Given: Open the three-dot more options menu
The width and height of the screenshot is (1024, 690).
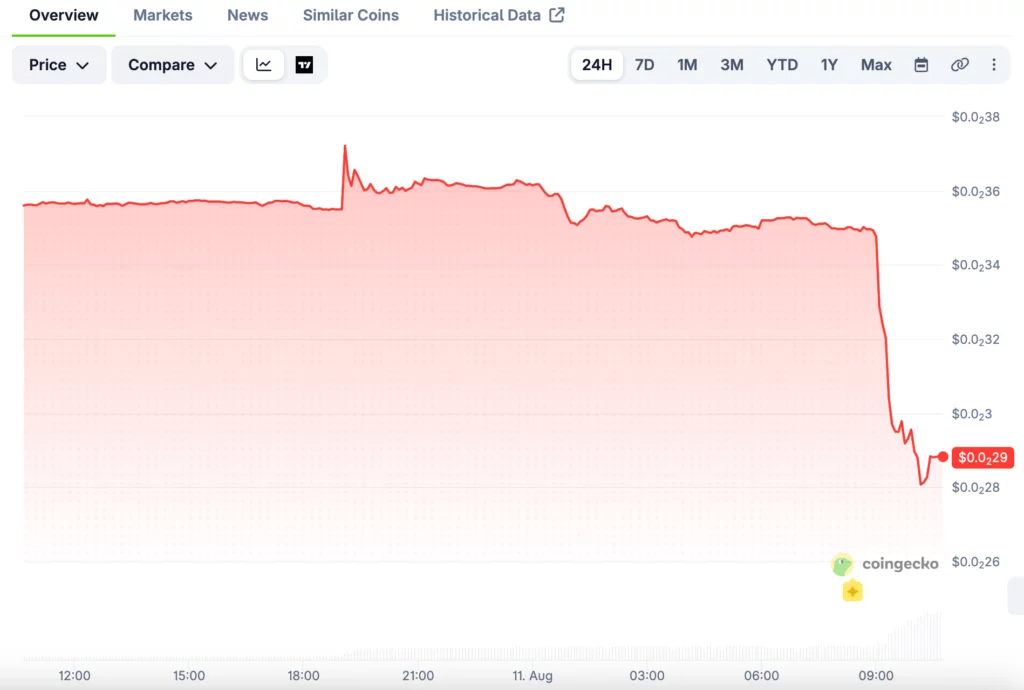Looking at the screenshot, I should pyautogui.click(x=994, y=65).
